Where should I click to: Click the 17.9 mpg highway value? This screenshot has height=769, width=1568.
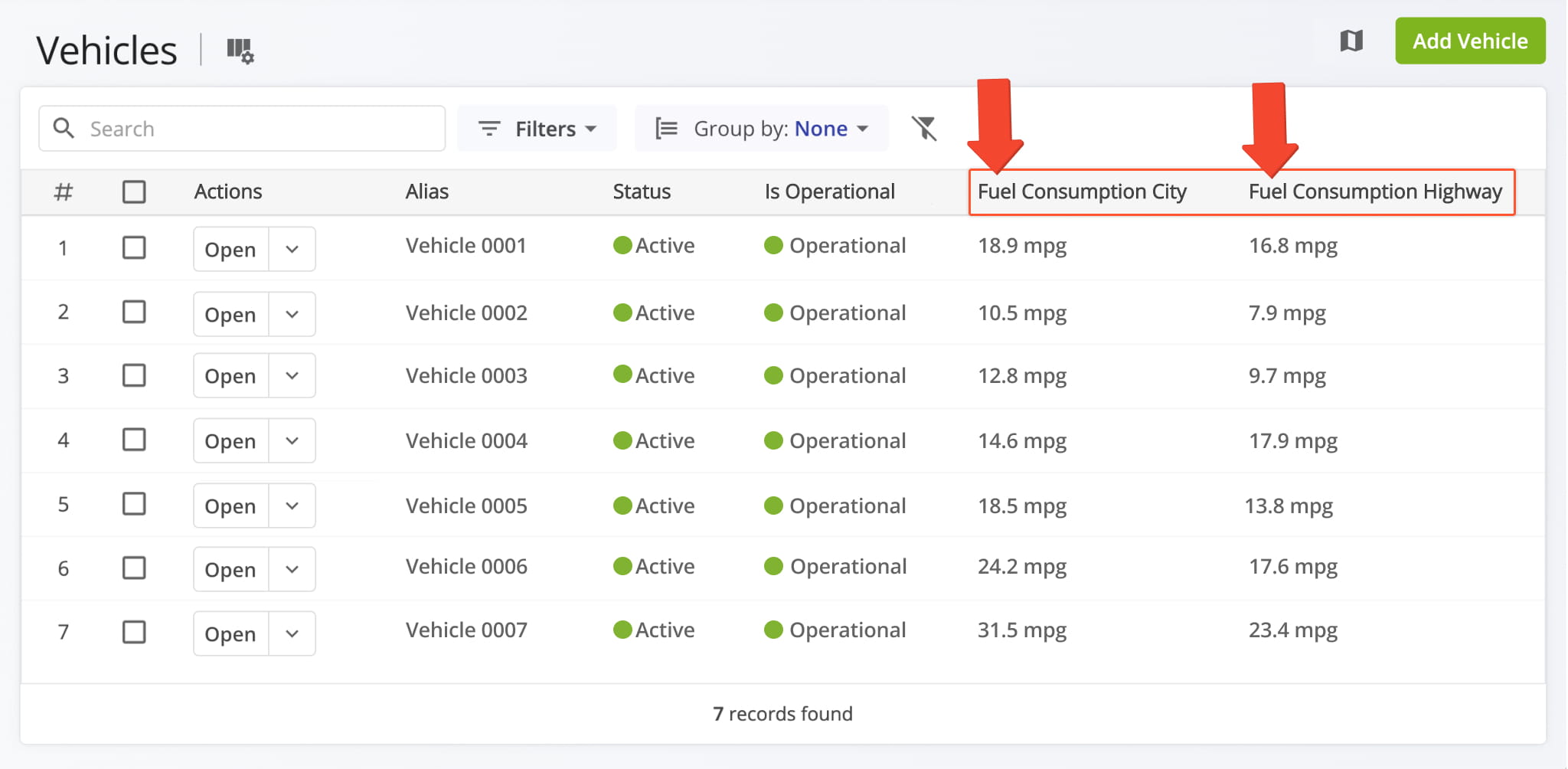coord(1293,441)
